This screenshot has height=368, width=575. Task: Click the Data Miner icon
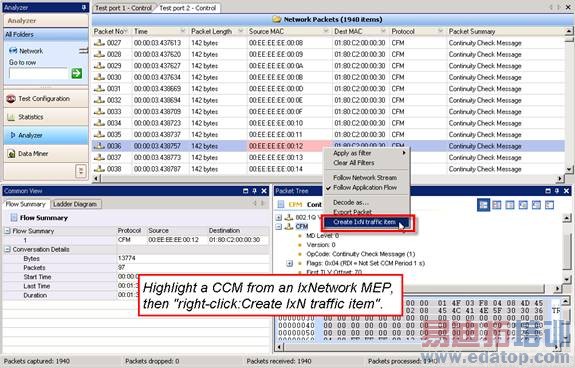click(x=11, y=154)
